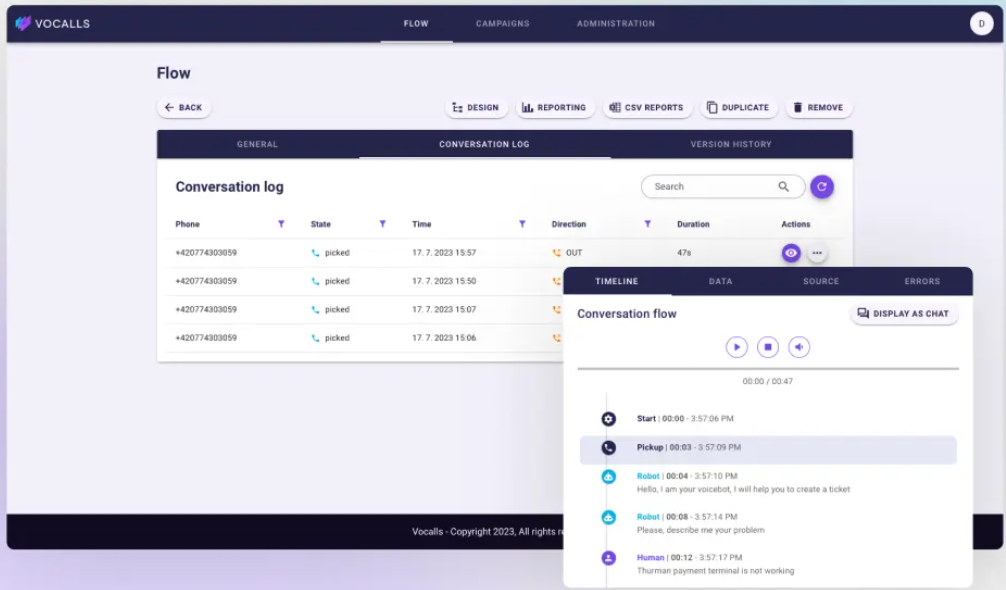Switch to the Version History tab
1006x590 pixels.
(730, 144)
